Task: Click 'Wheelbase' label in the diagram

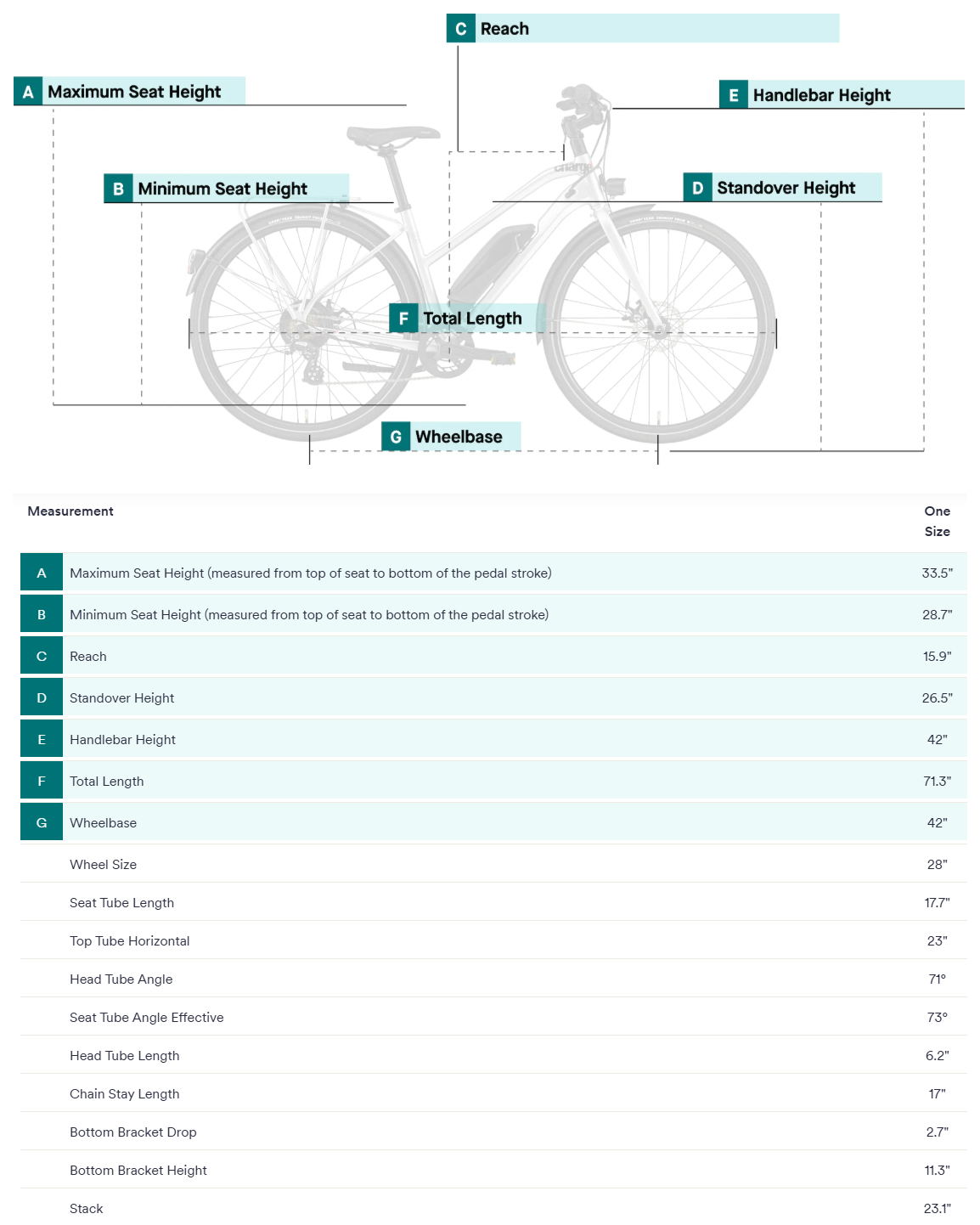Action: [x=459, y=437]
